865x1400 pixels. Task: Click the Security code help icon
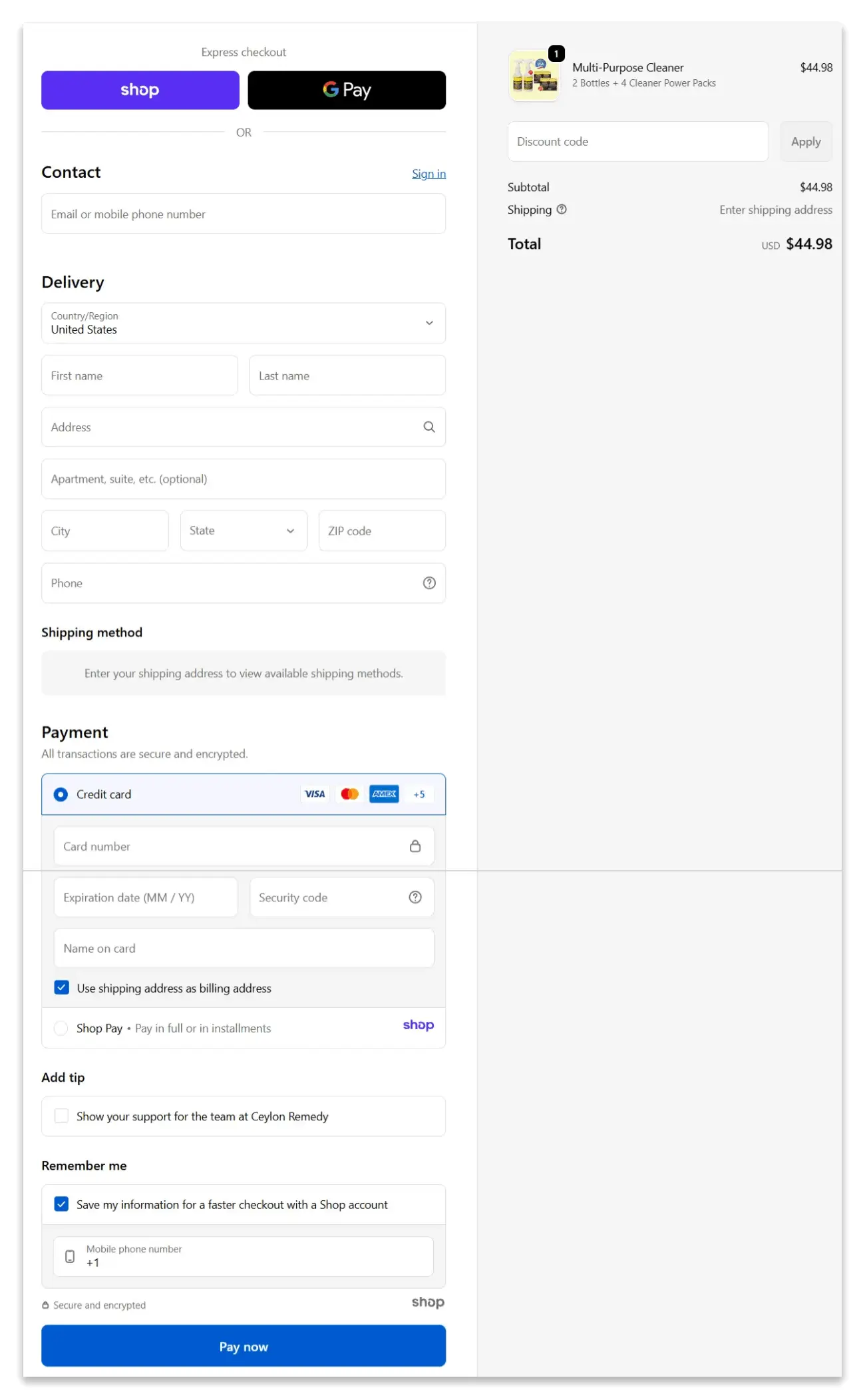(x=415, y=897)
